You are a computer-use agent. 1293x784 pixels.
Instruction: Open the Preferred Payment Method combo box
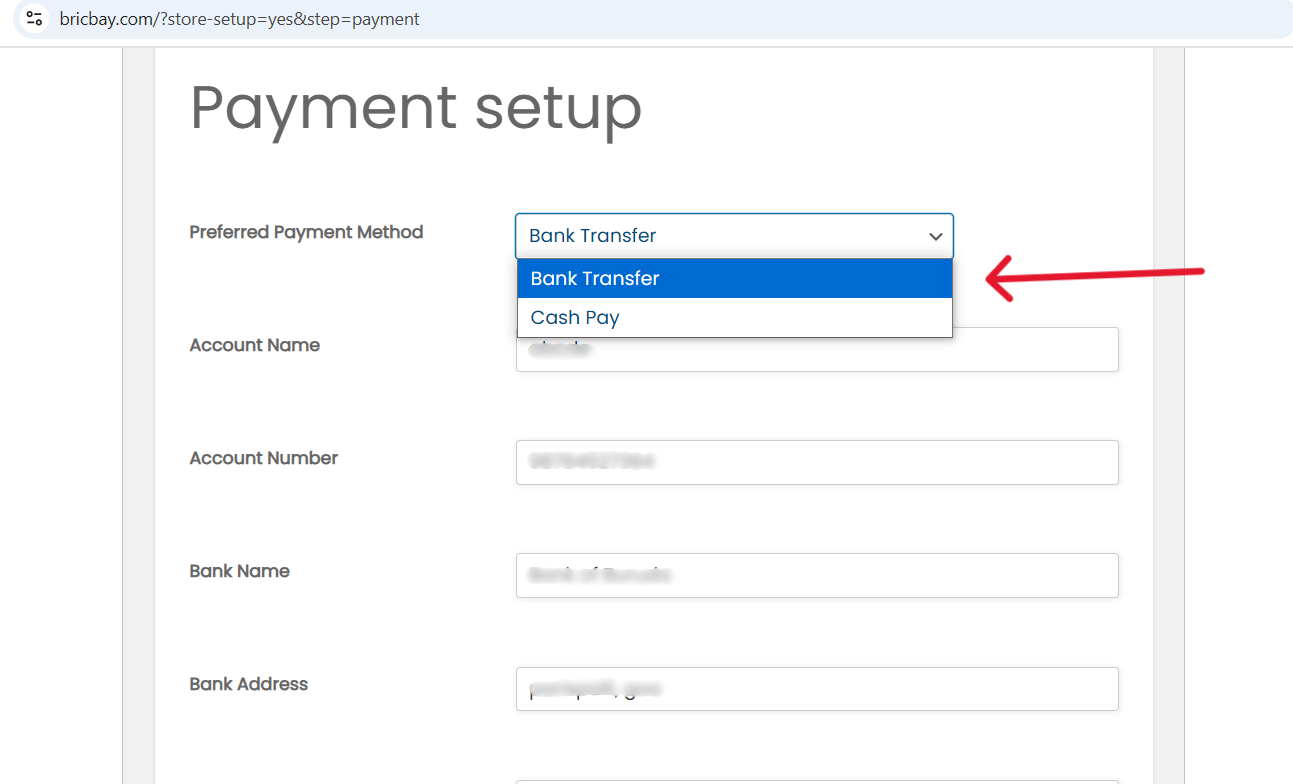click(x=720, y=236)
